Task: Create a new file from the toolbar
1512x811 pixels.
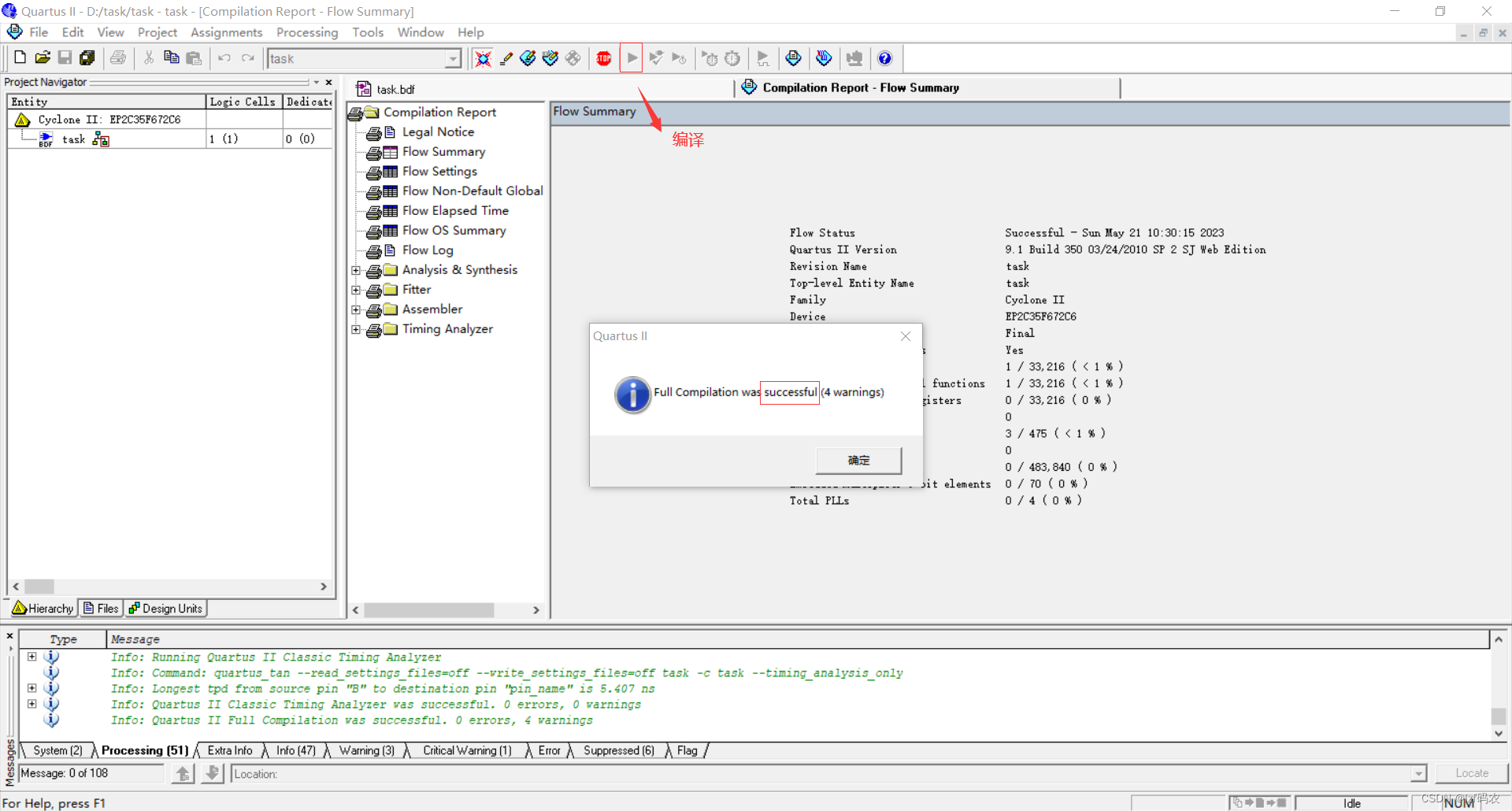Action: [x=20, y=57]
